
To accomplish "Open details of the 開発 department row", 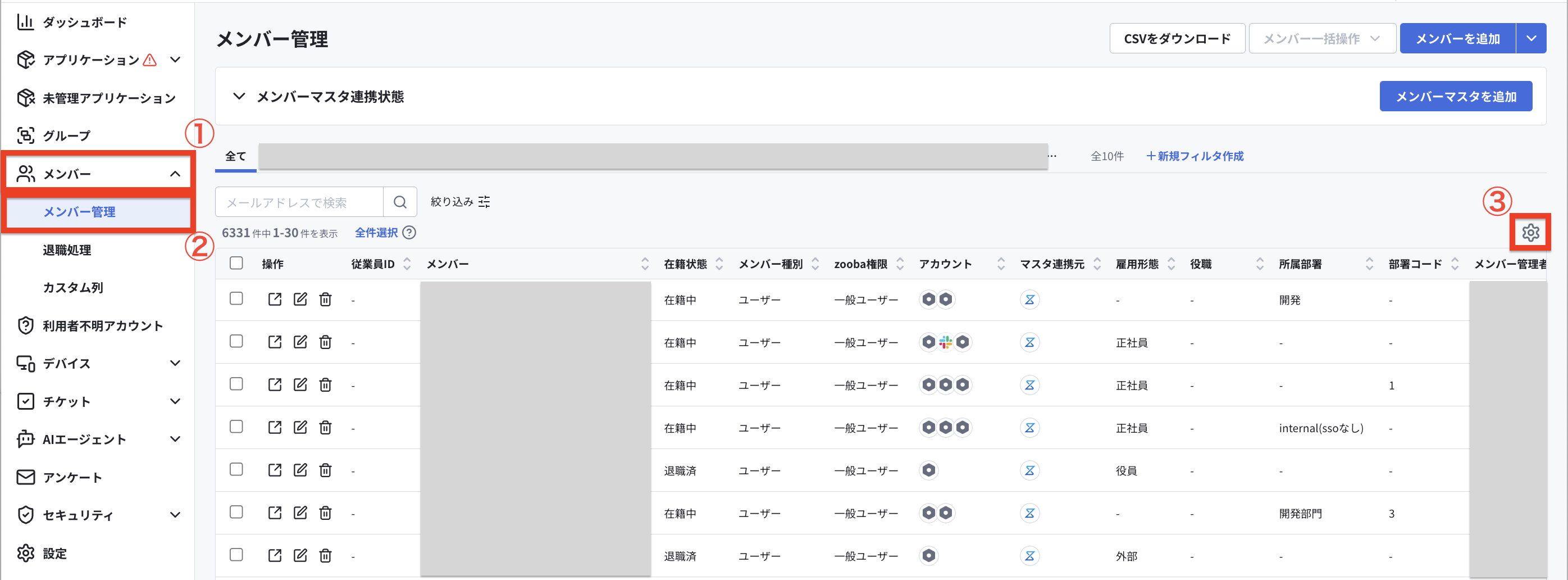I will tap(275, 299).
